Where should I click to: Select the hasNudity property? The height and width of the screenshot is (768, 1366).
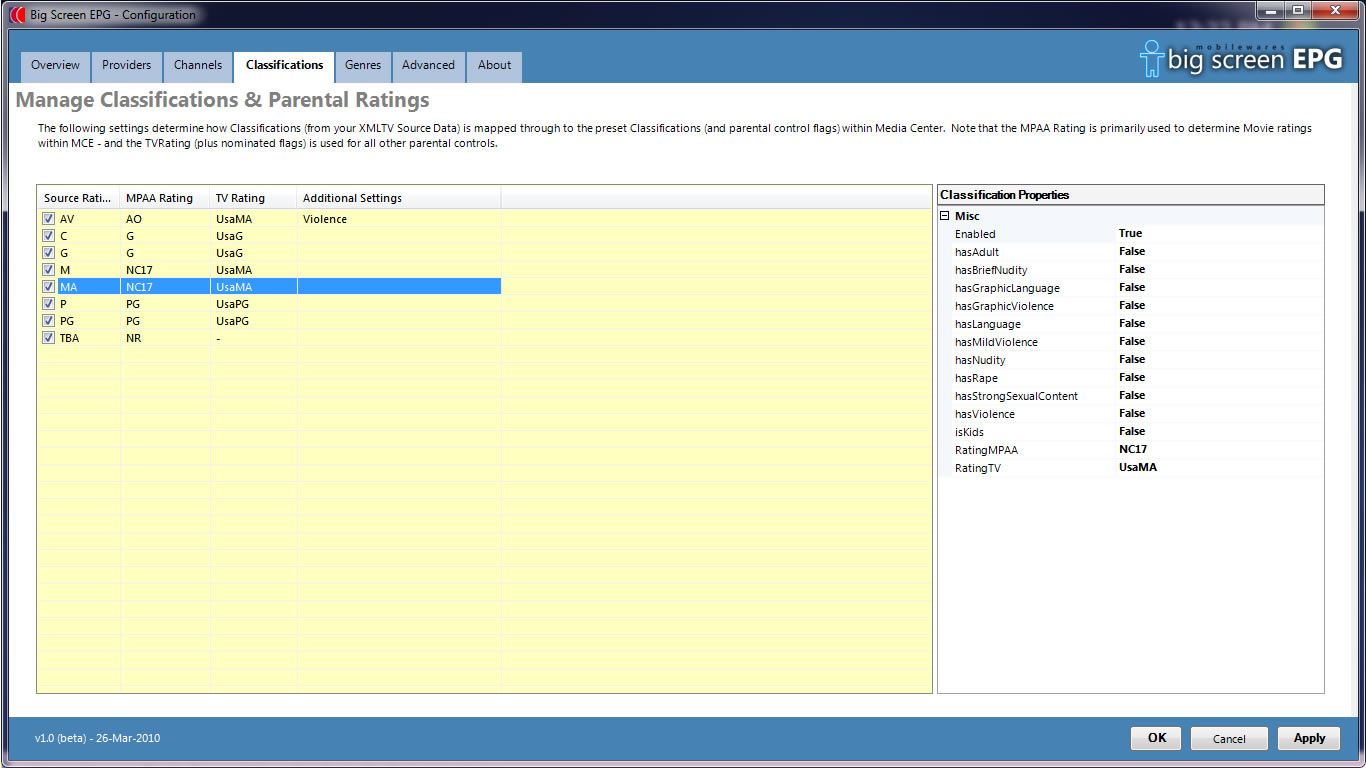1130,360
